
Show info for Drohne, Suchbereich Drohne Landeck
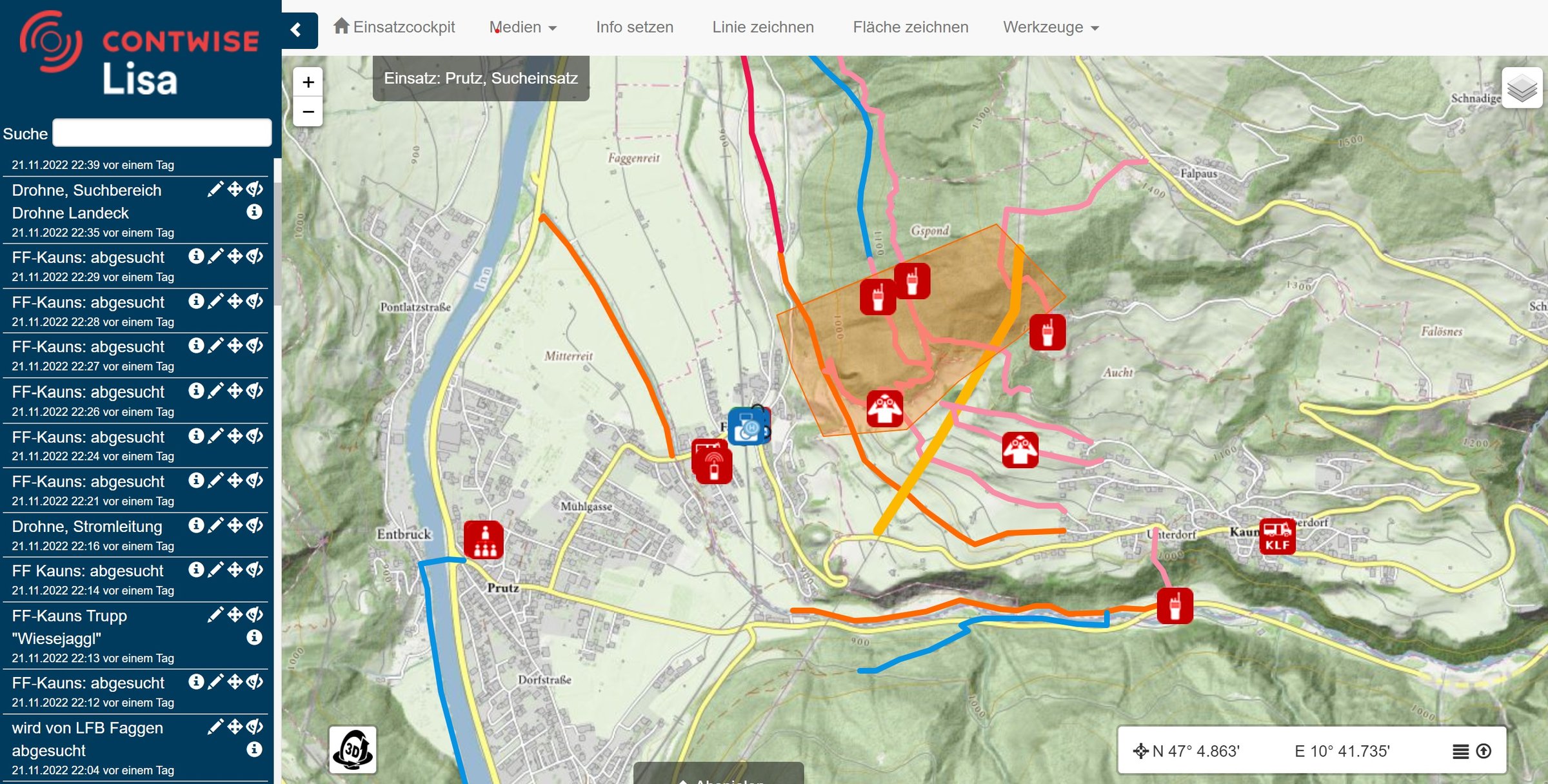255,211
